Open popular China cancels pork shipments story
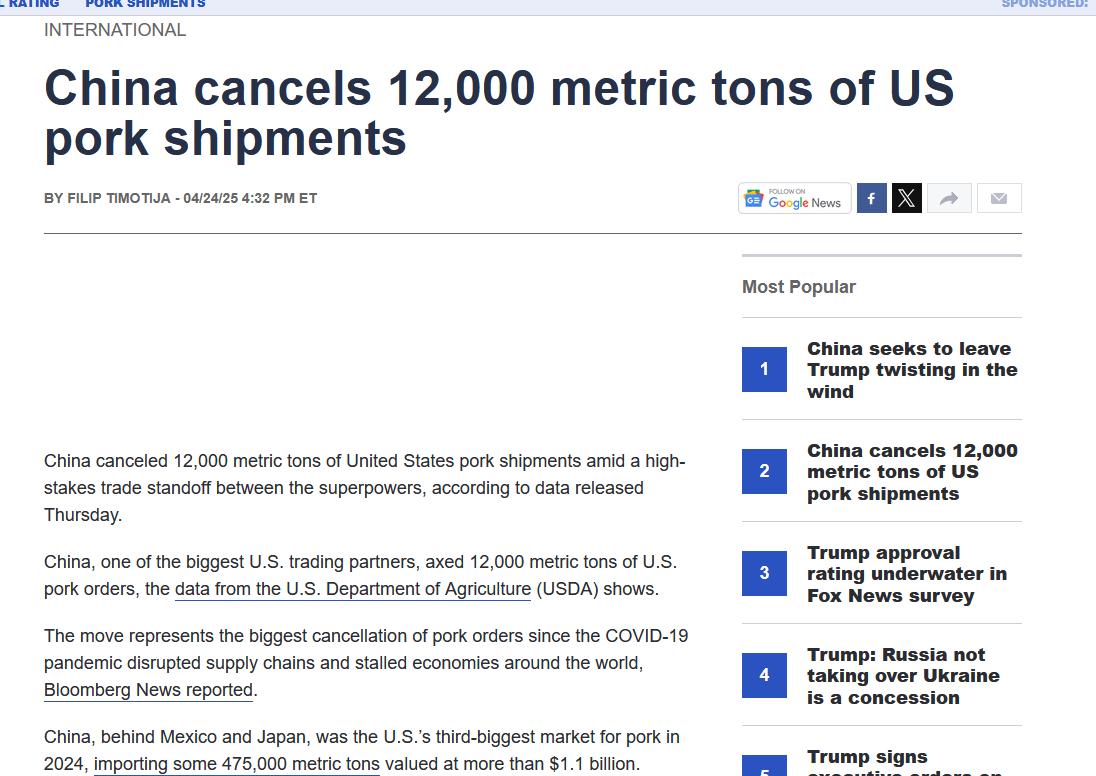Screen dimensions: 1096x776 tap(912, 472)
